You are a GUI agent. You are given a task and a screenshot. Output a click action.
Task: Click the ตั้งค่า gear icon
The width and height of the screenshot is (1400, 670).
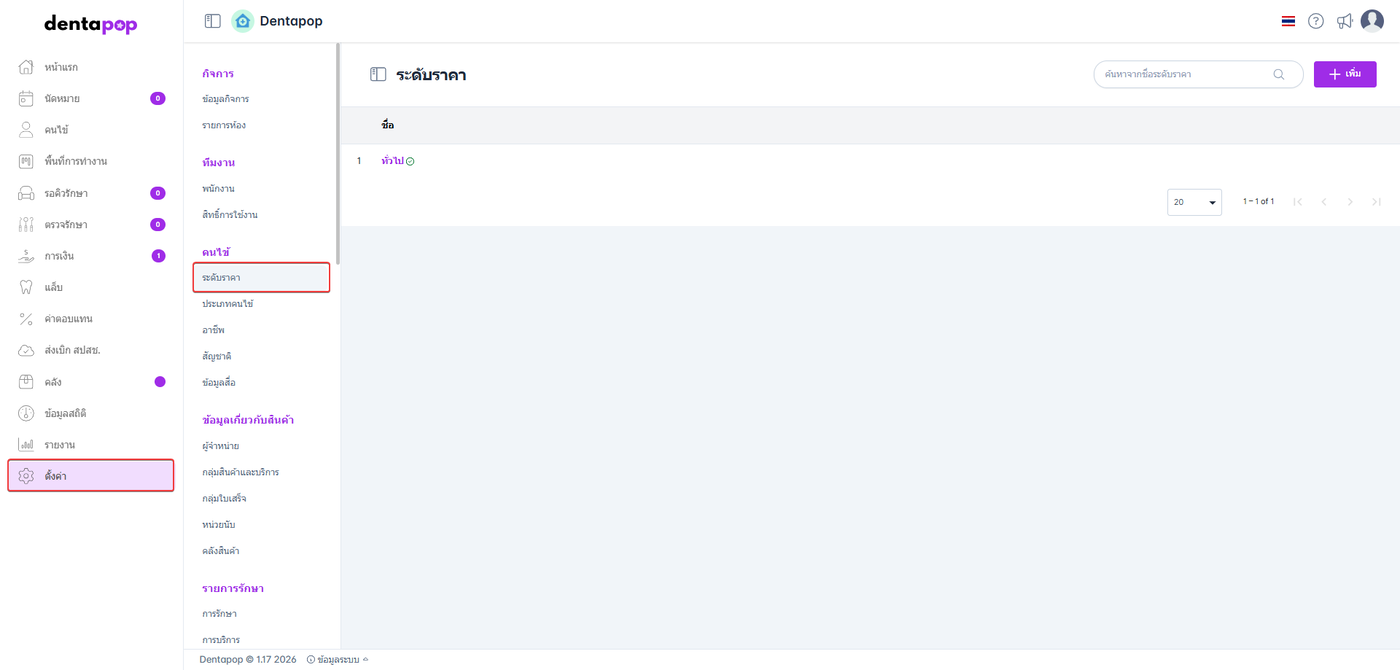tap(27, 476)
